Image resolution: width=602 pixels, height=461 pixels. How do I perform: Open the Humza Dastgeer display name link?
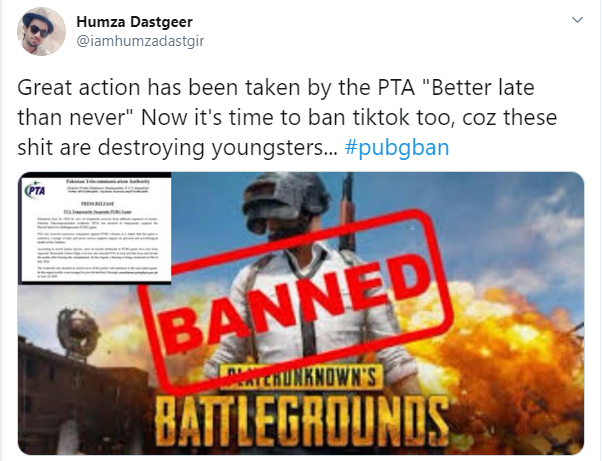(x=134, y=22)
